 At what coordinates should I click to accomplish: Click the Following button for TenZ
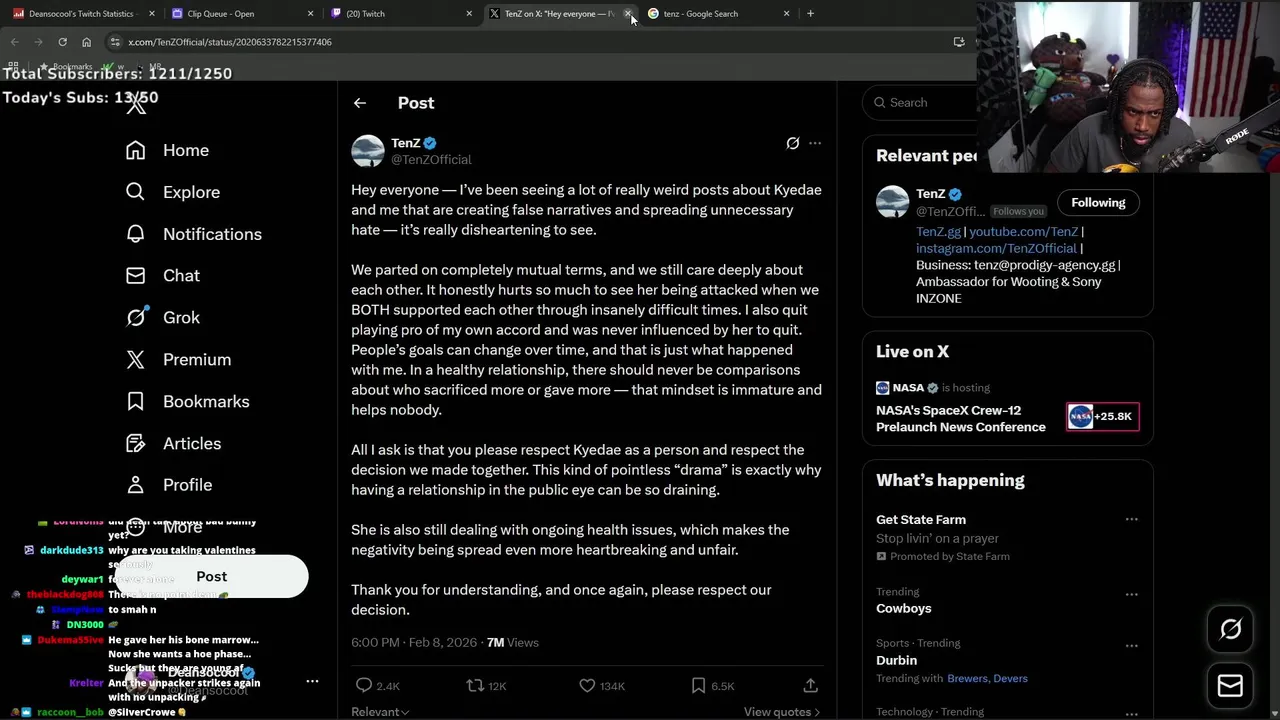pyautogui.click(x=1098, y=202)
